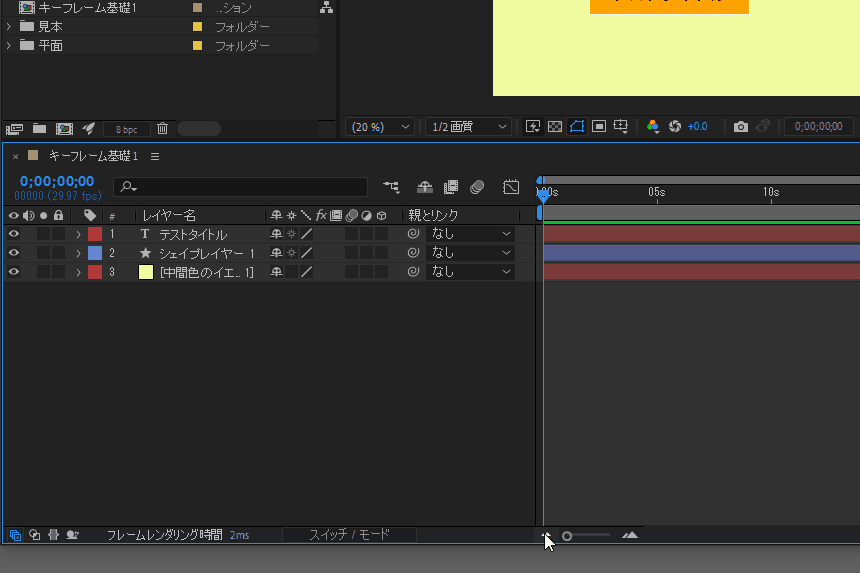The image size is (860, 573).
Task: Open the 1/2画質 resolution dropdown
Action: pos(468,127)
